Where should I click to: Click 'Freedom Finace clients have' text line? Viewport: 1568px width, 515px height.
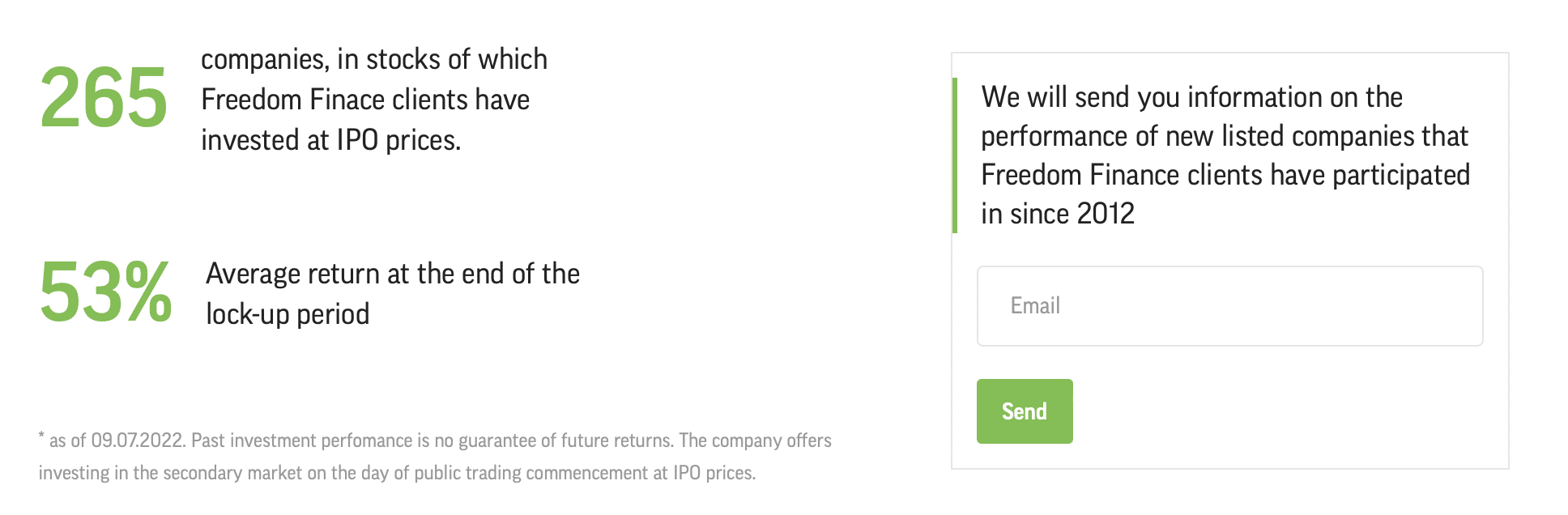tap(365, 100)
